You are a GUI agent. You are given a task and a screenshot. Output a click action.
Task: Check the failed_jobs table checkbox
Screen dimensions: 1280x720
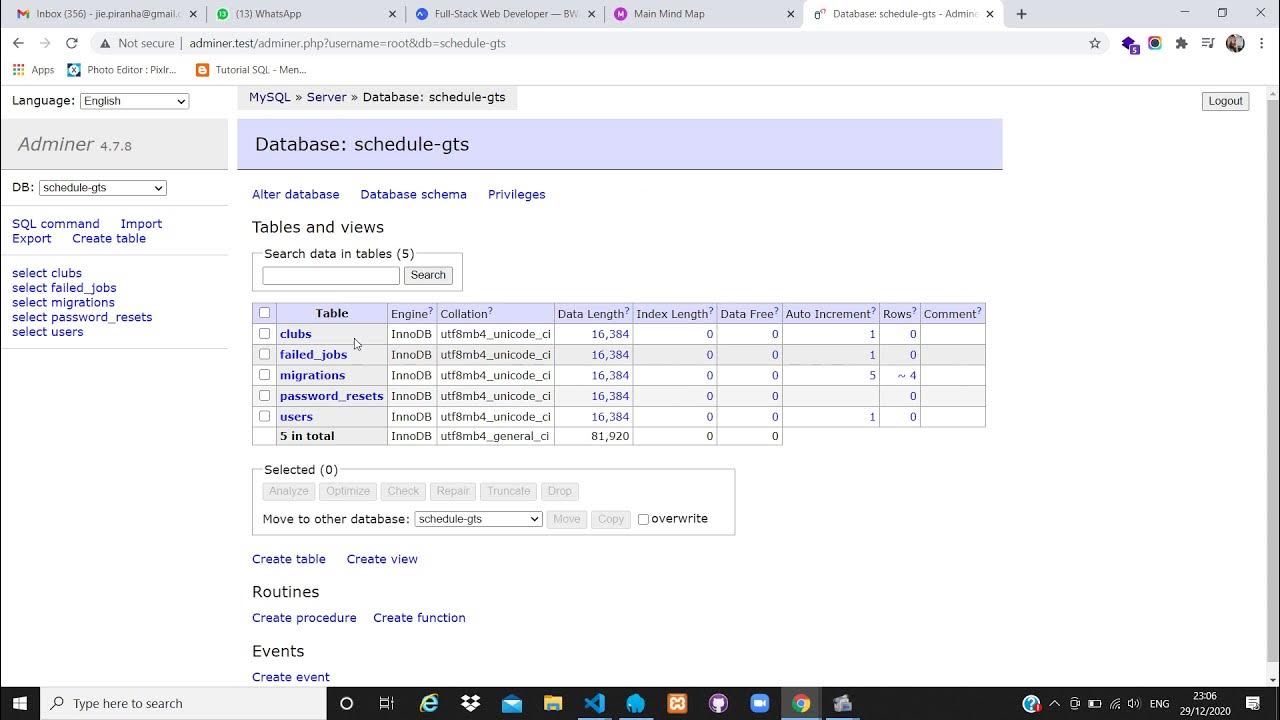264,354
